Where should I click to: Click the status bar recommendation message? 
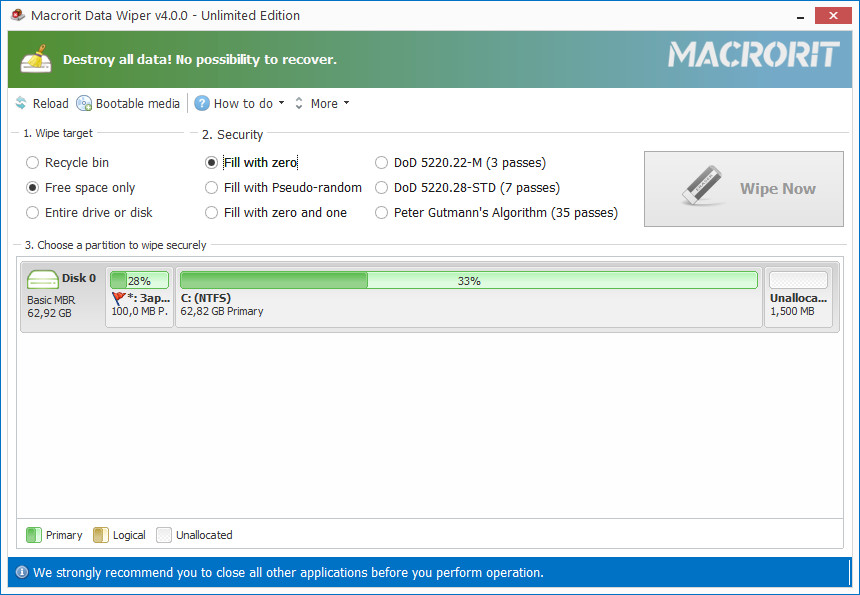[288, 573]
